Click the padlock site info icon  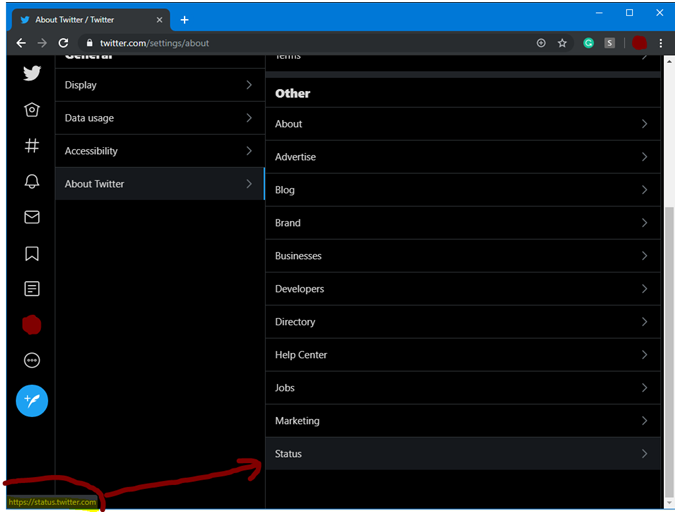90,43
